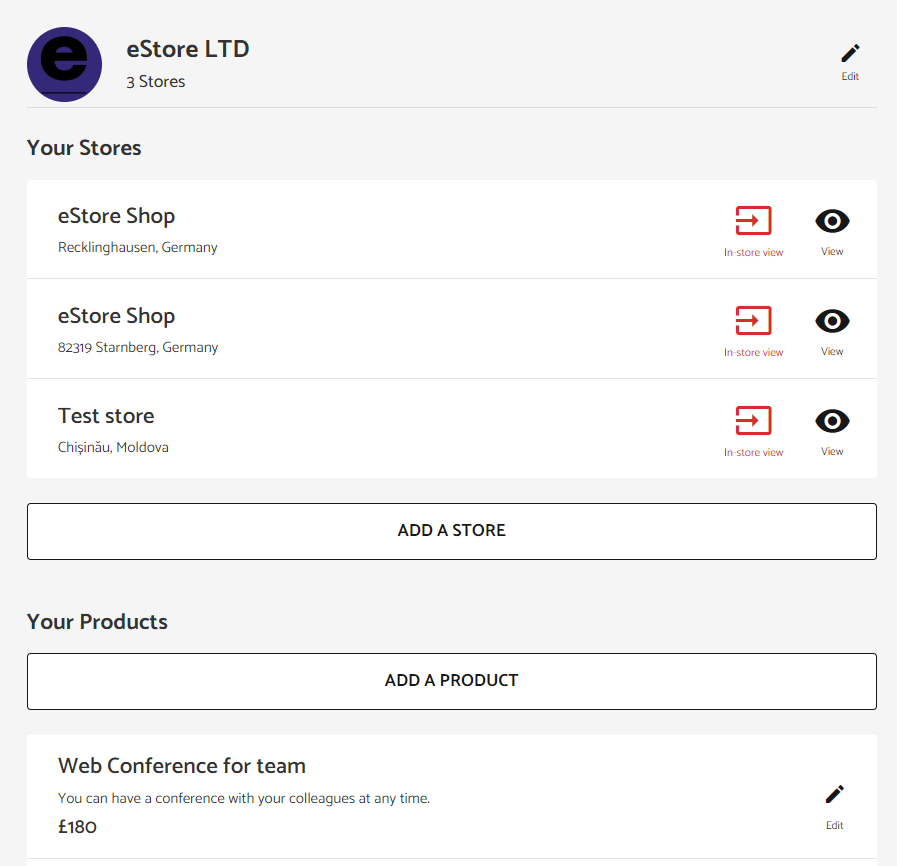Select the eStore Shop Starnberg store title

[116, 316]
